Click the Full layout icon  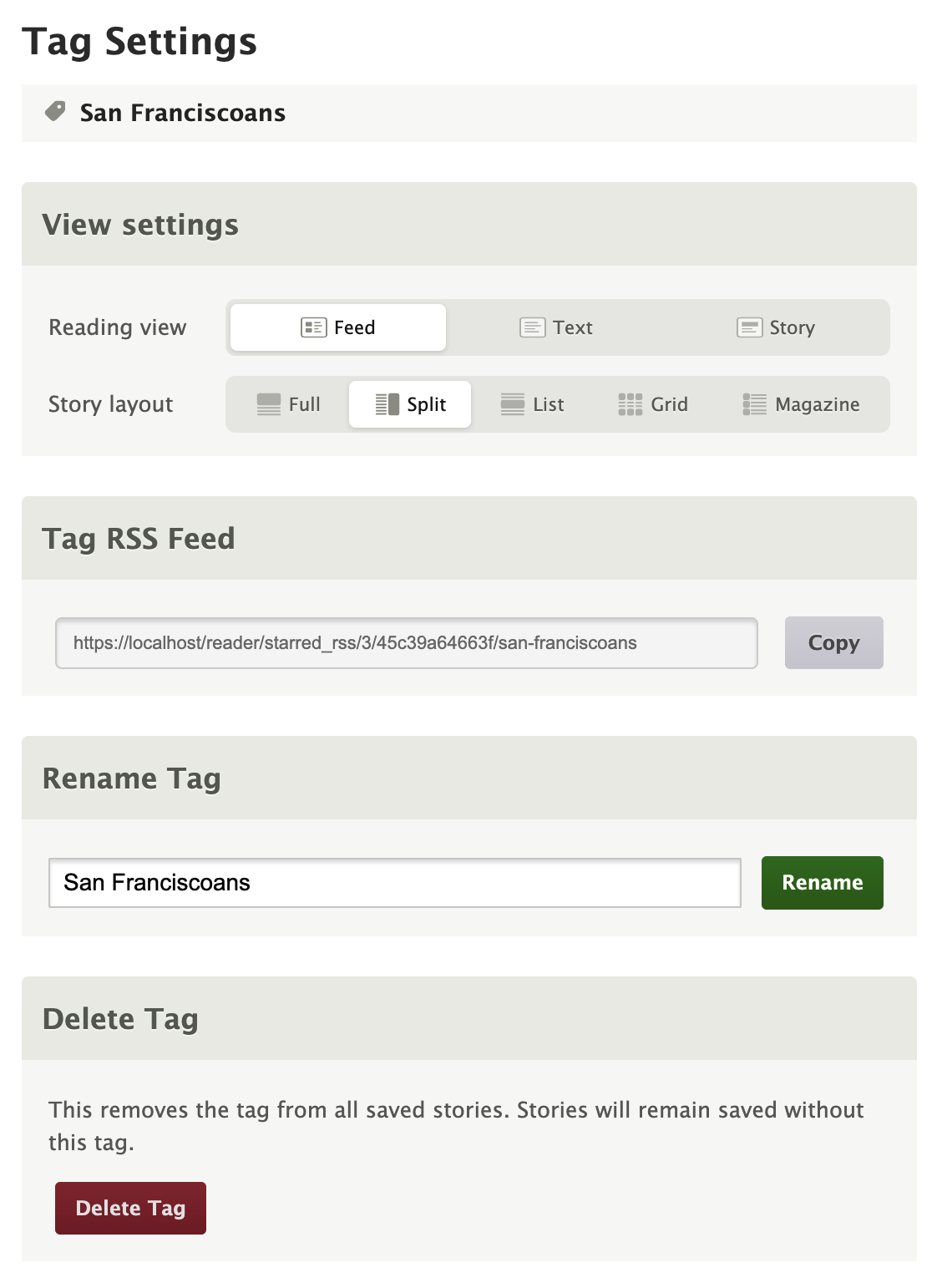(x=269, y=404)
